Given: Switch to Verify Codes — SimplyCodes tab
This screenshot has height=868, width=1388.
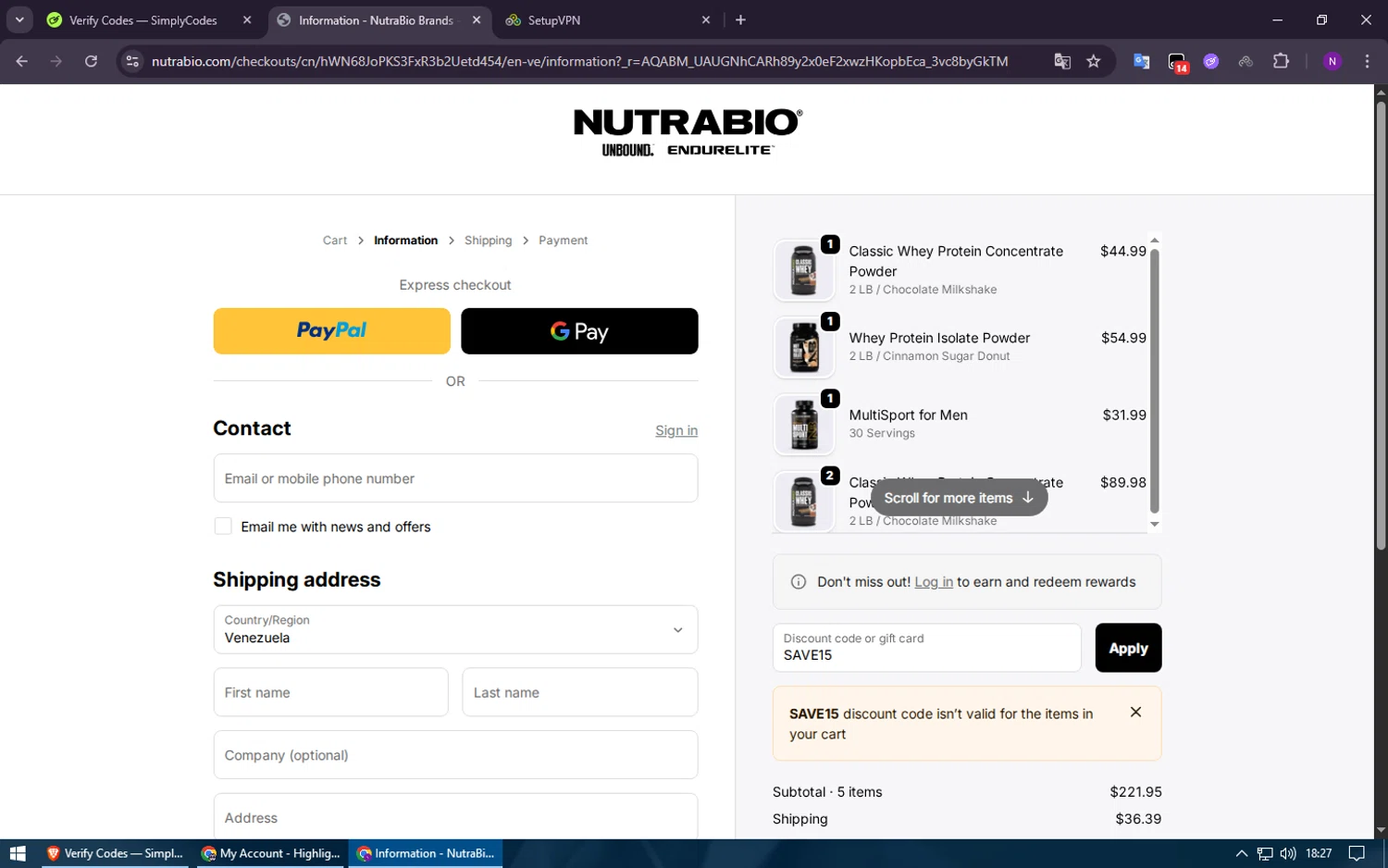Looking at the screenshot, I should click(x=143, y=19).
